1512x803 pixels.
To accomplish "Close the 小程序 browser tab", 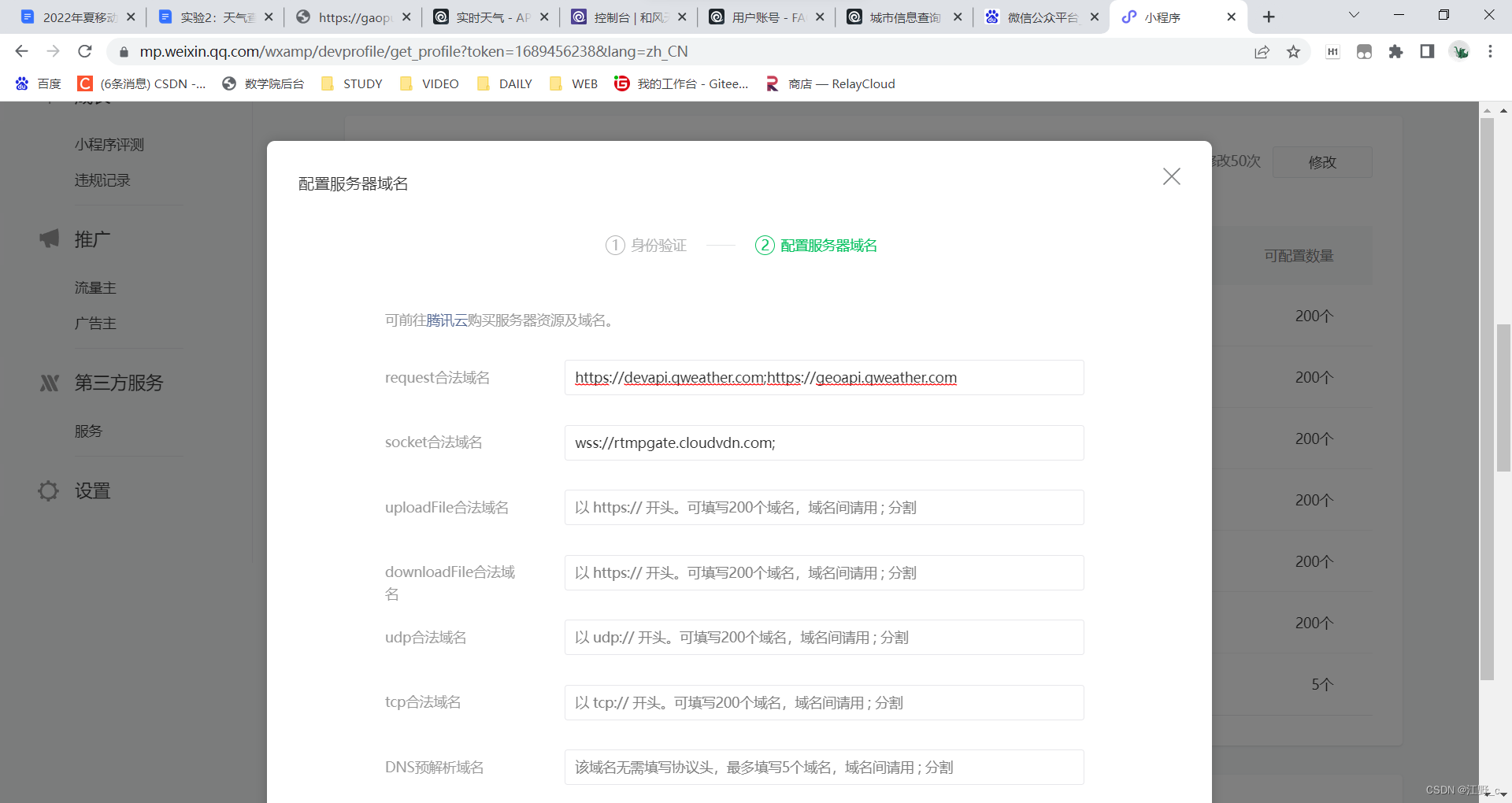I will coord(1232,17).
